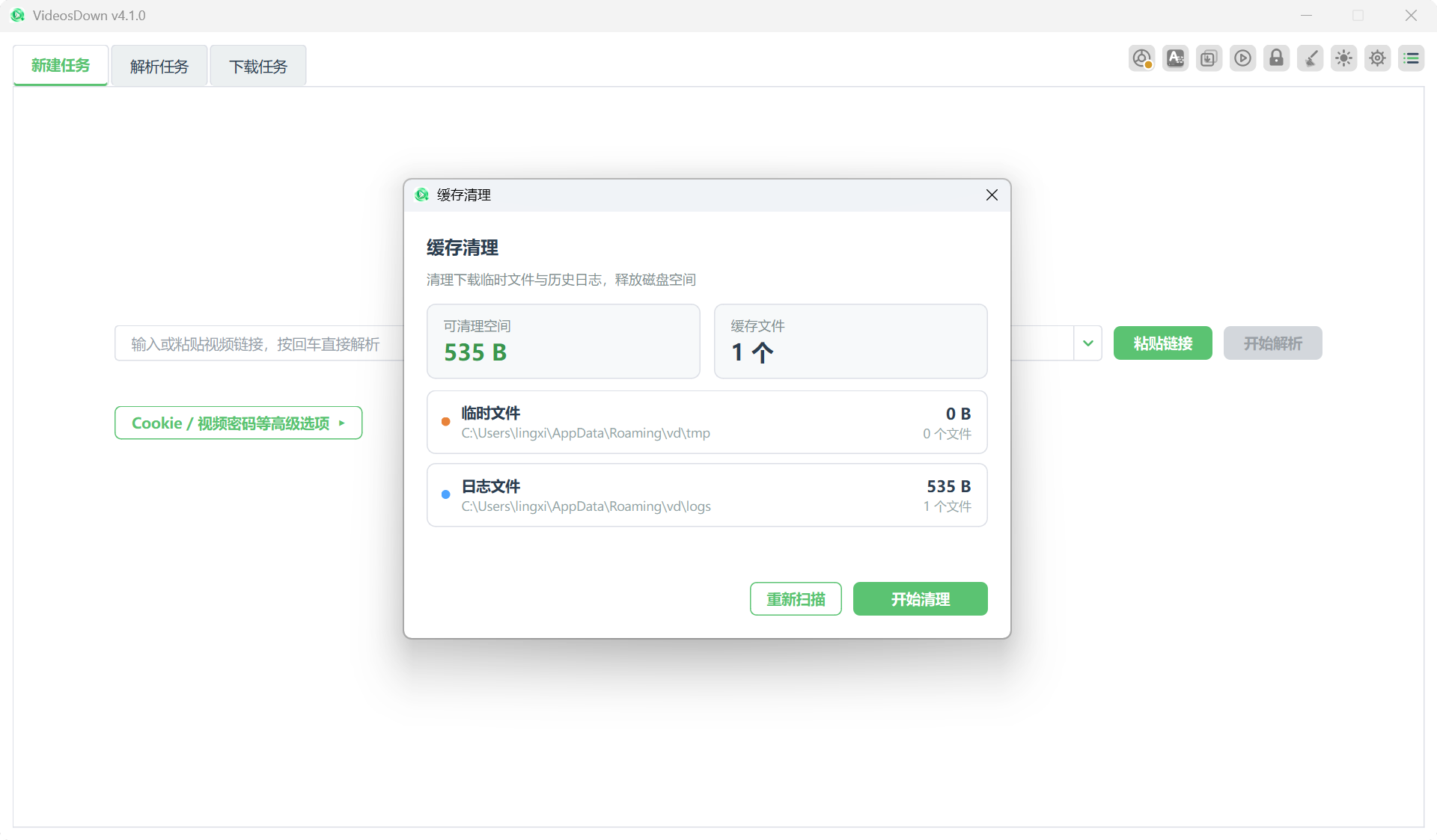This screenshot has width=1437, height=840.
Task: Click the tmp folder path text
Action: coord(585,433)
